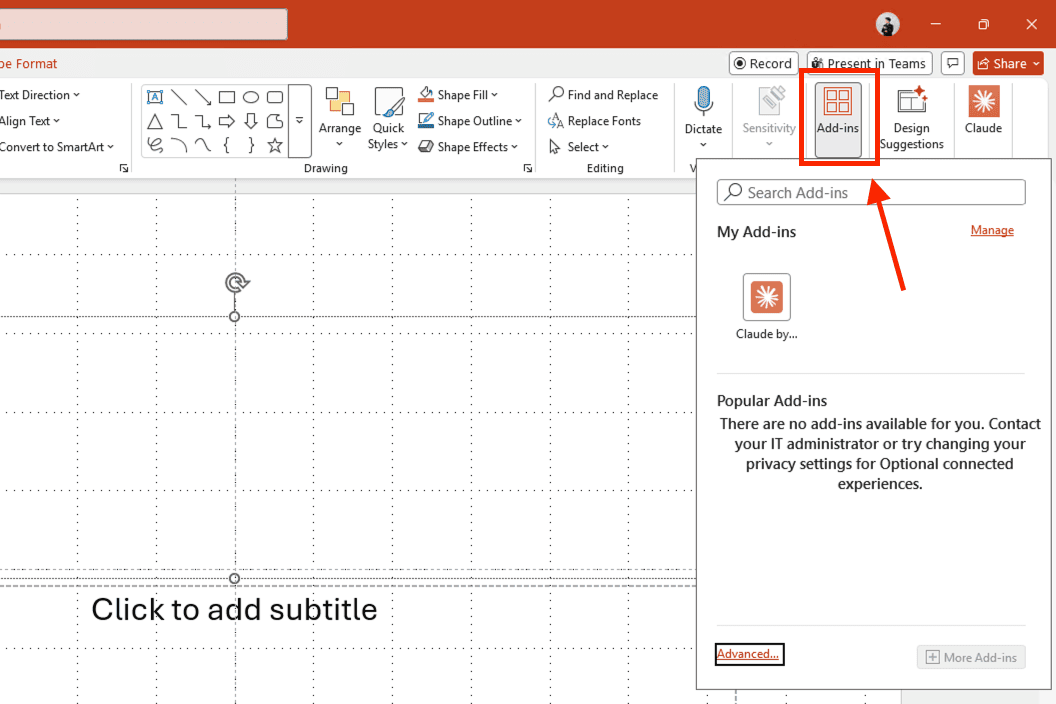Click the top middle sizing handle of title placeholder
Image resolution: width=1056 pixels, height=704 pixels.
[x=234, y=317]
